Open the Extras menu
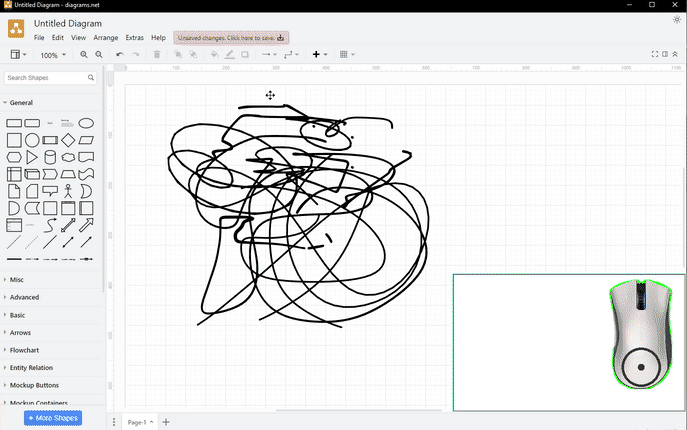The width and height of the screenshot is (687, 430). [135, 38]
